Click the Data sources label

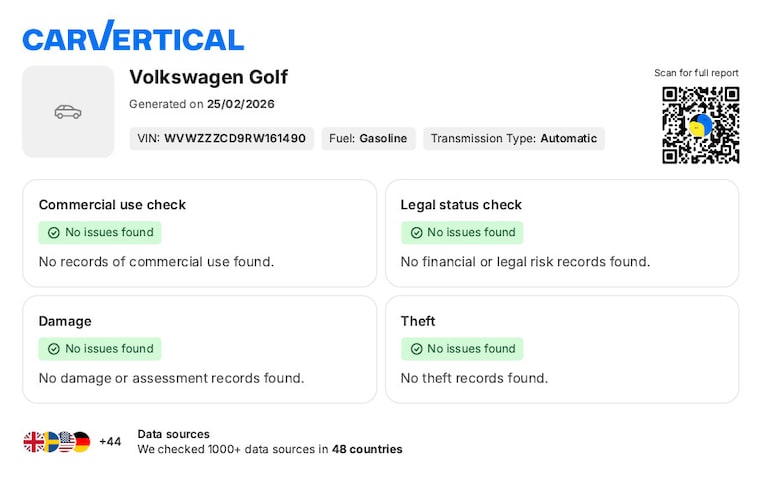(x=173, y=434)
